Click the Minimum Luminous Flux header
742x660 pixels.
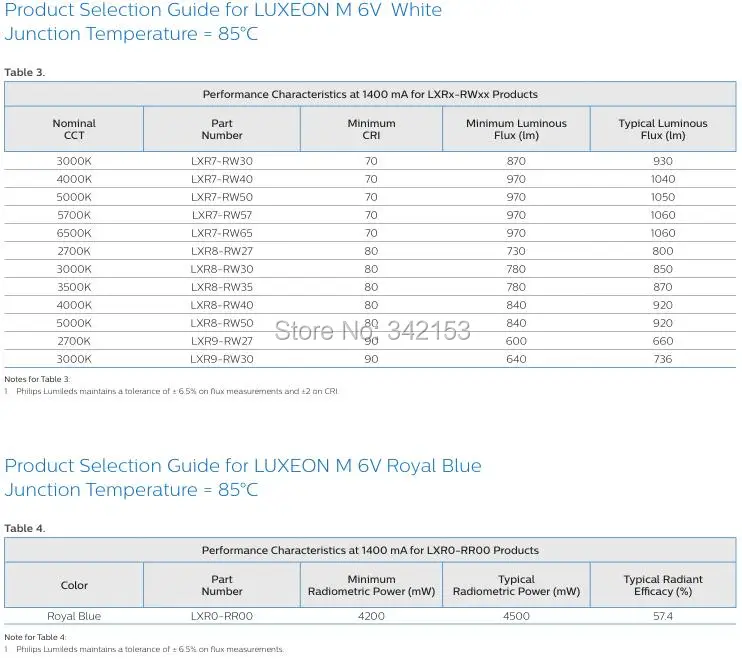tap(516, 129)
